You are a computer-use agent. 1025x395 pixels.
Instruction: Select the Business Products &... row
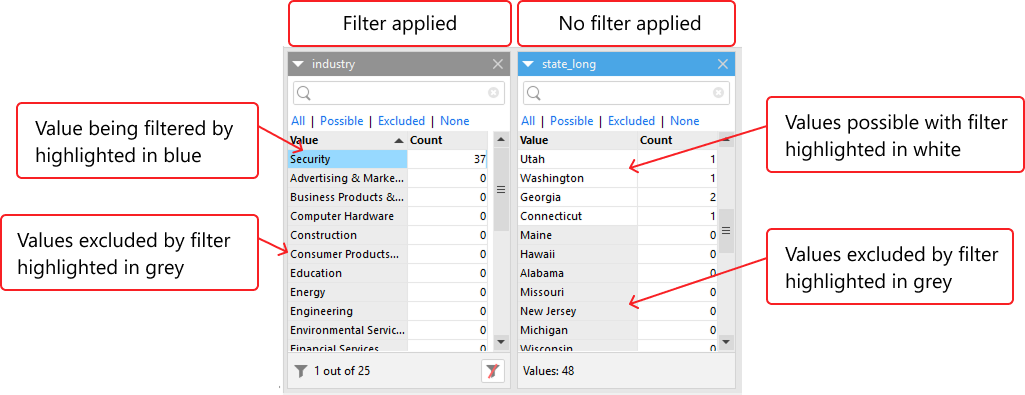point(348,197)
